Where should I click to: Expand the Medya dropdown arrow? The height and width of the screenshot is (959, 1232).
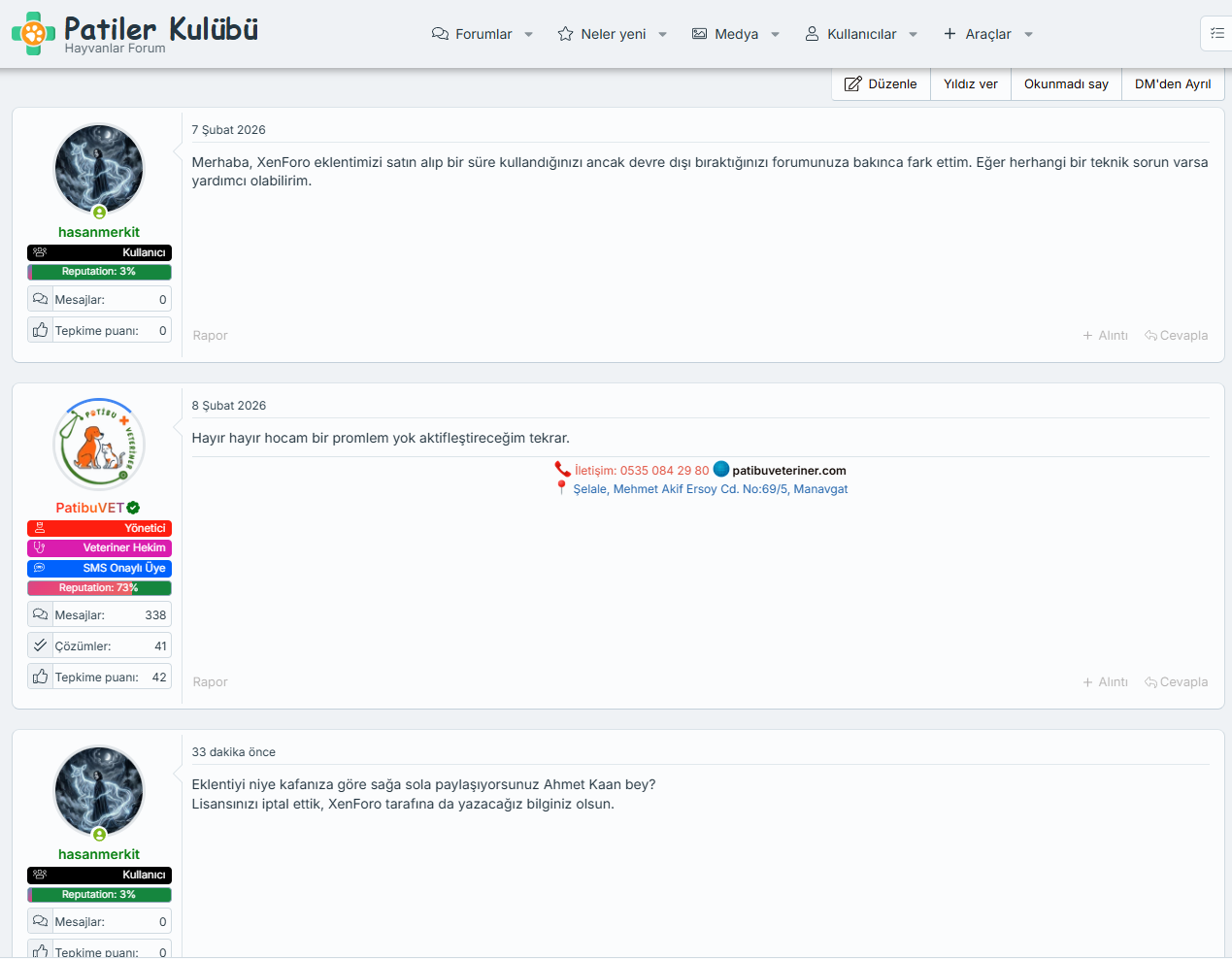point(775,34)
